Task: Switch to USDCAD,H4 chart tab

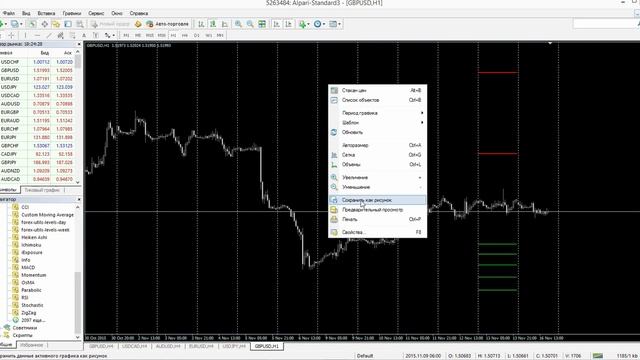Action: [x=135, y=346]
